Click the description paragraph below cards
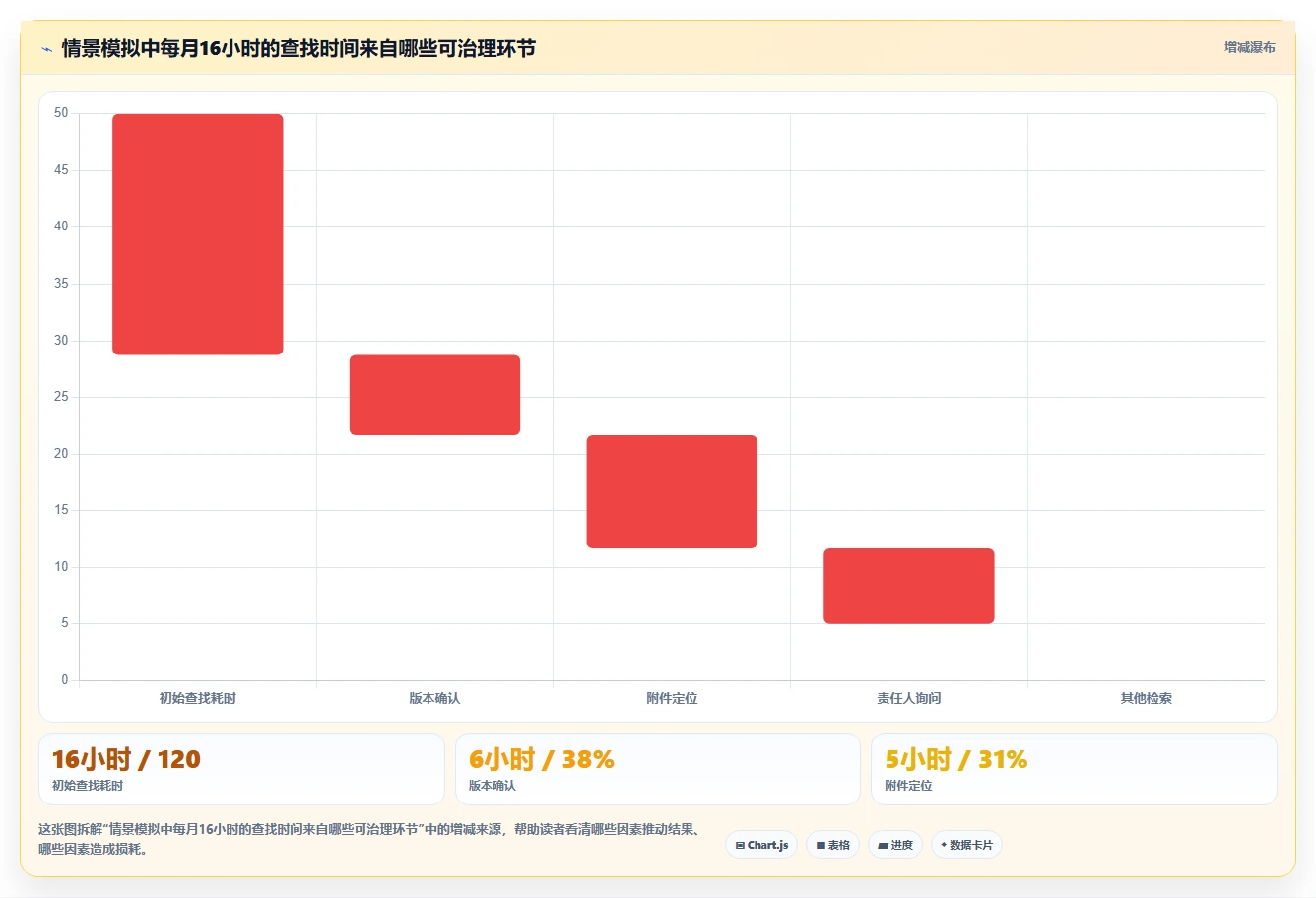The width and height of the screenshot is (1316, 898). coord(369,839)
